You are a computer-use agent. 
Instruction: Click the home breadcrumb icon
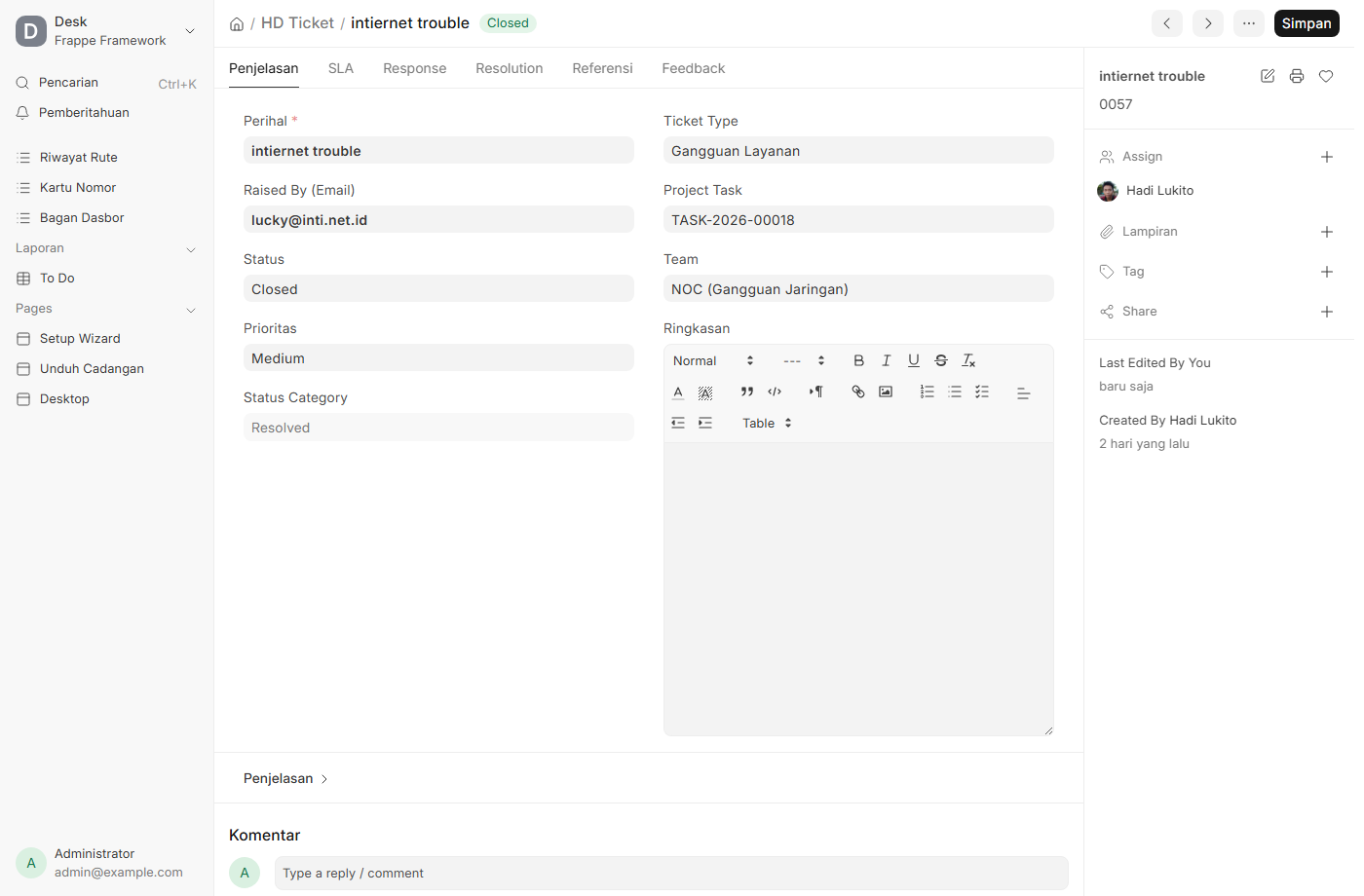pos(237,23)
